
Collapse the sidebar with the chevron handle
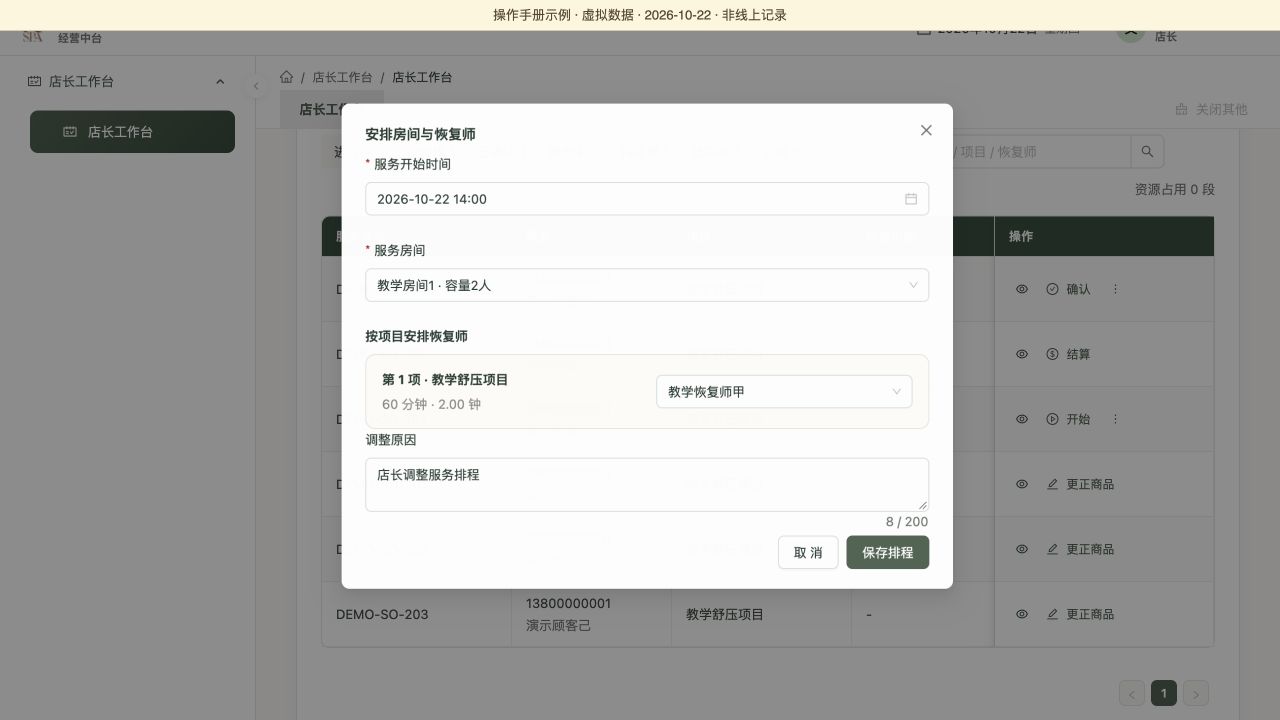tap(256, 86)
